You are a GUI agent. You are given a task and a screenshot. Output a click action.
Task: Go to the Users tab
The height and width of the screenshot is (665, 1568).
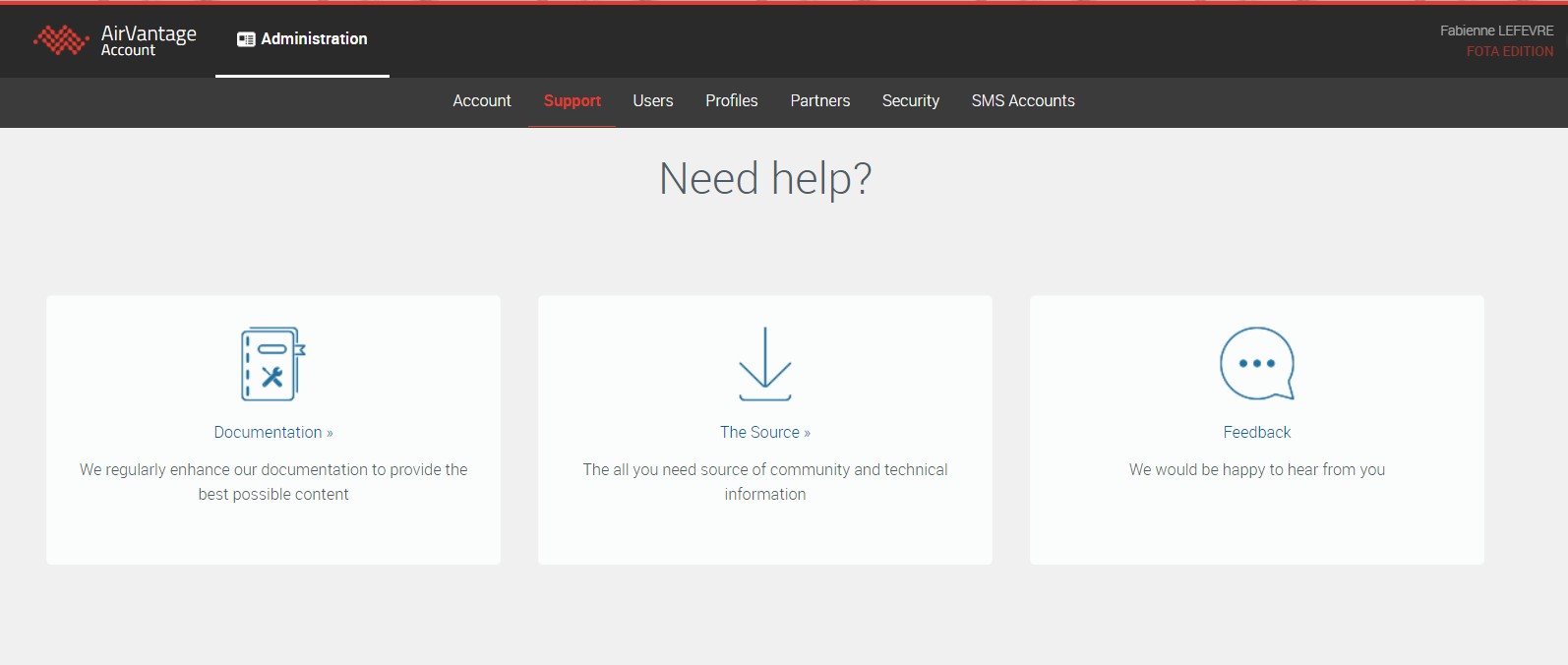click(x=653, y=101)
